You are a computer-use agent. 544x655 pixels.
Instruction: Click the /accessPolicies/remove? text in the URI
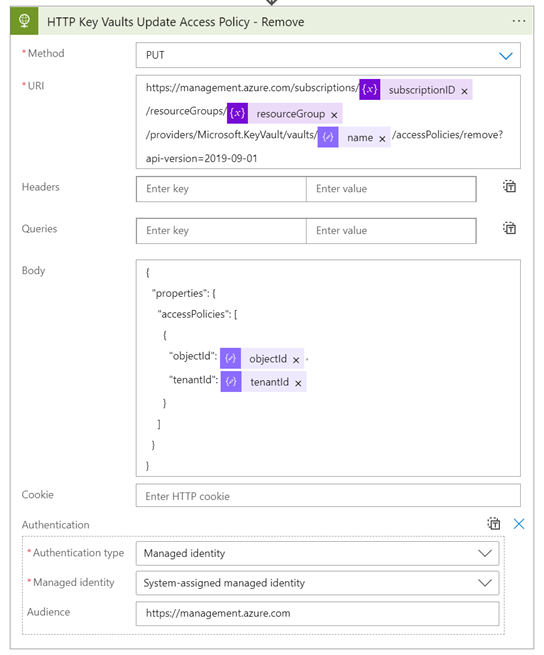tap(447, 135)
